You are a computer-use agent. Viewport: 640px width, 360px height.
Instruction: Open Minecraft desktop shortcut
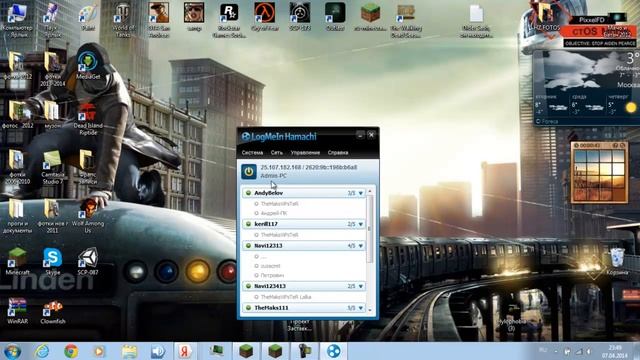[x=18, y=262]
